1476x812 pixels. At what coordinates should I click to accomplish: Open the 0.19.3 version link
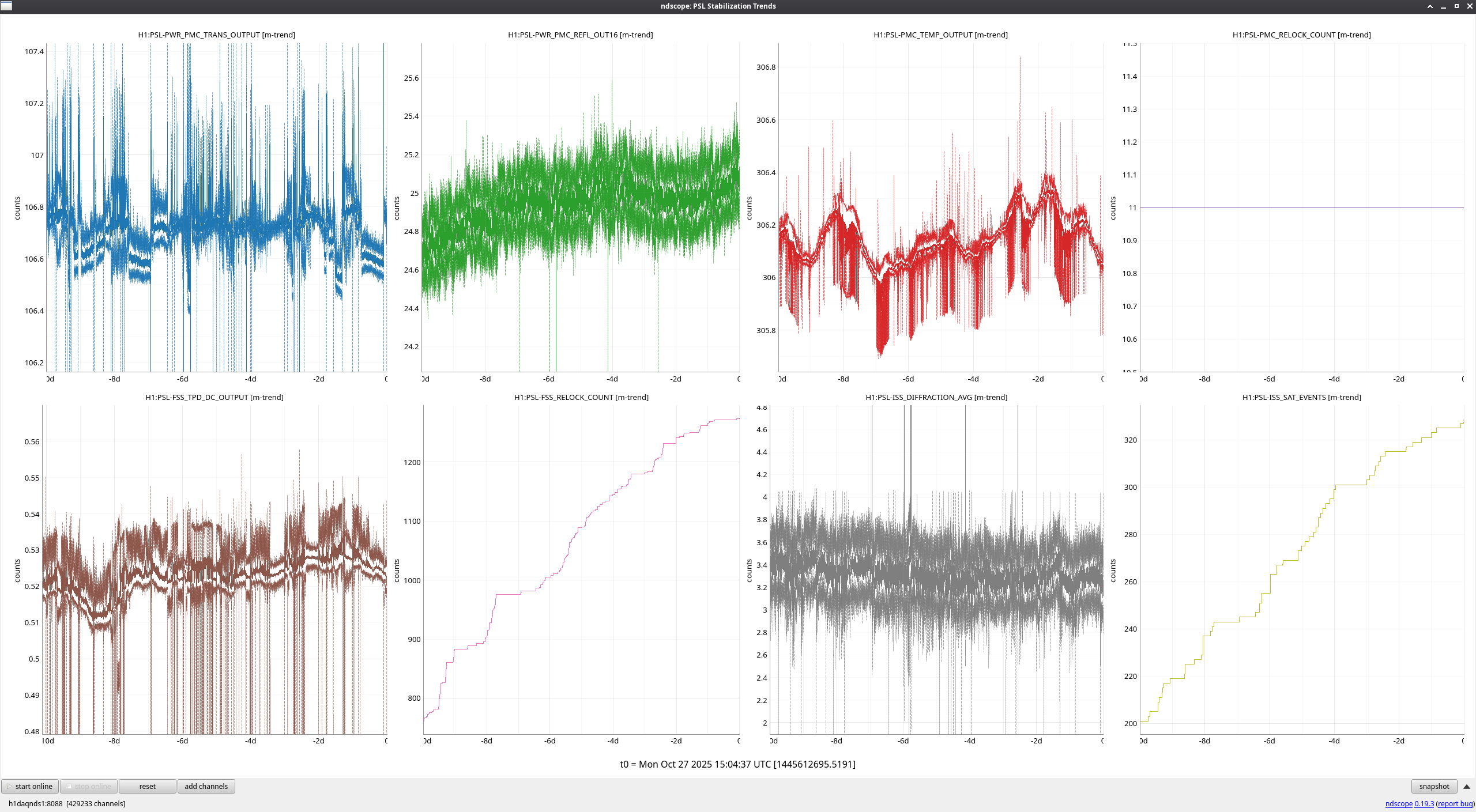click(1424, 803)
